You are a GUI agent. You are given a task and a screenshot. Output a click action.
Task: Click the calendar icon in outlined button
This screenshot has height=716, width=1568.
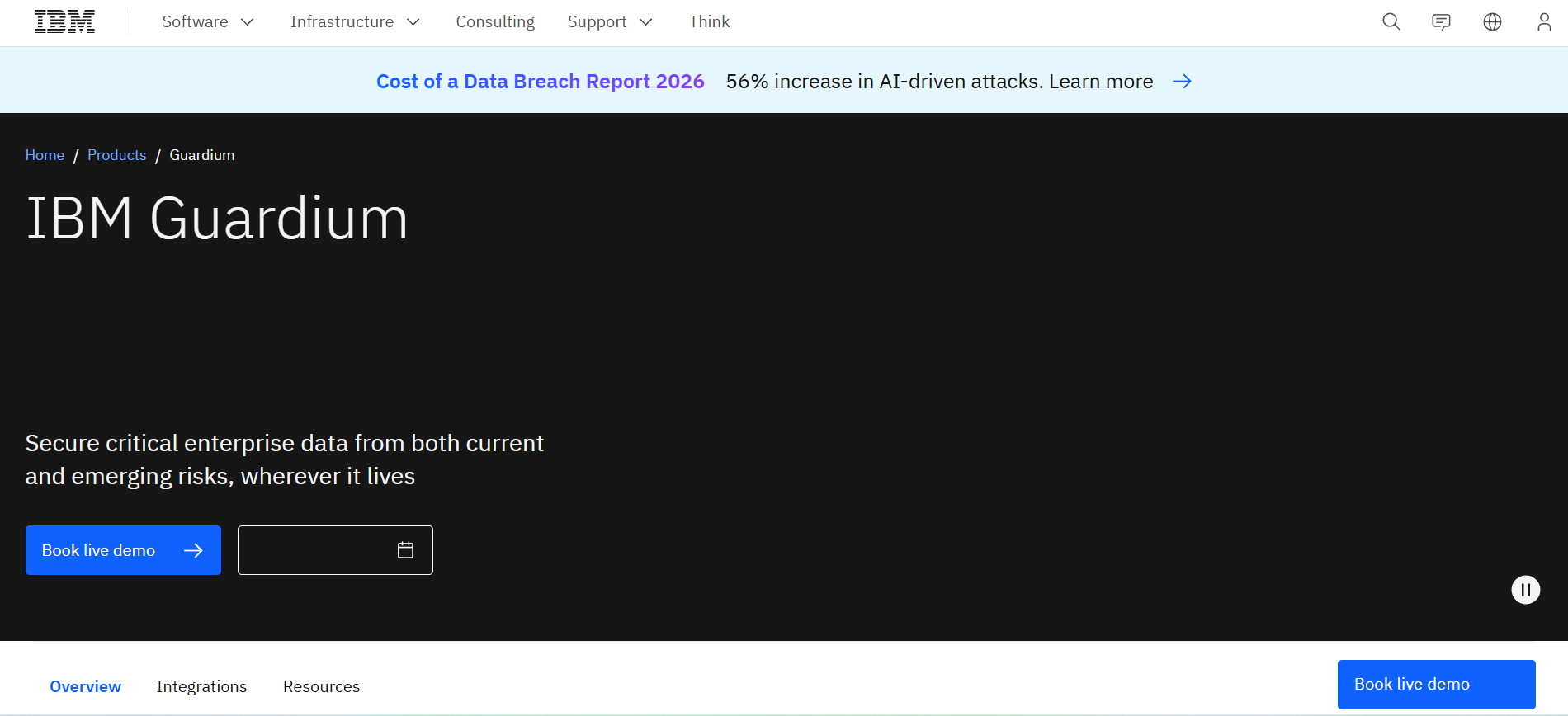405,550
